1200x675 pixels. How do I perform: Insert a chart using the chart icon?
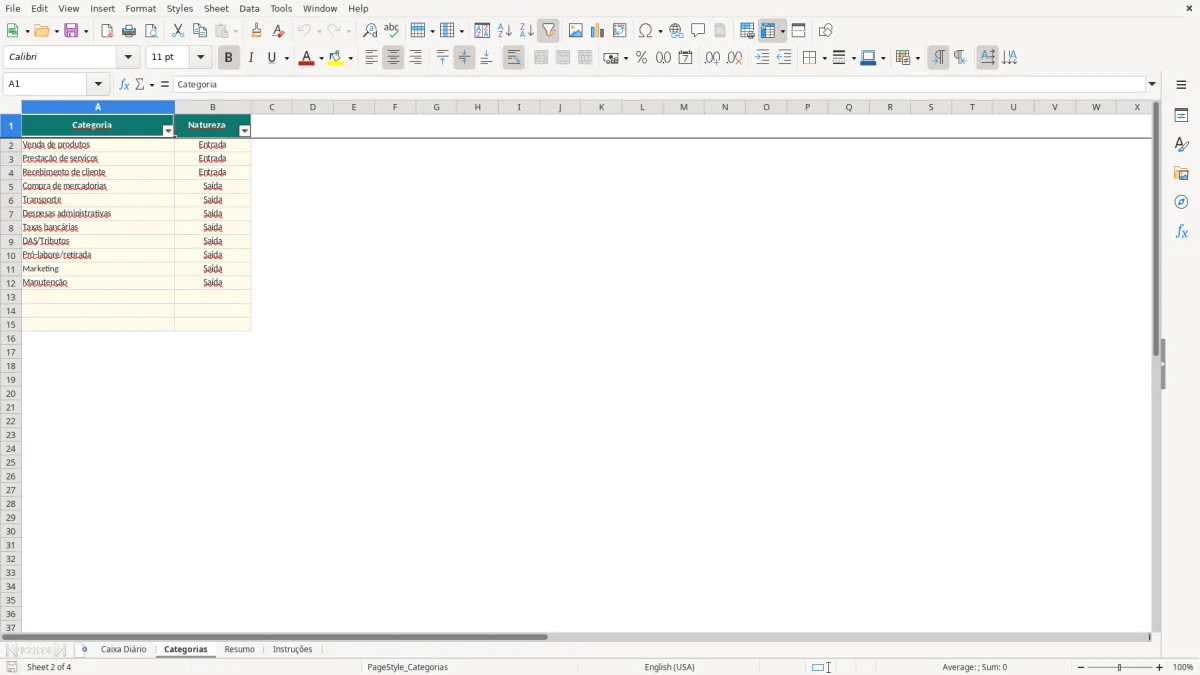pos(598,31)
